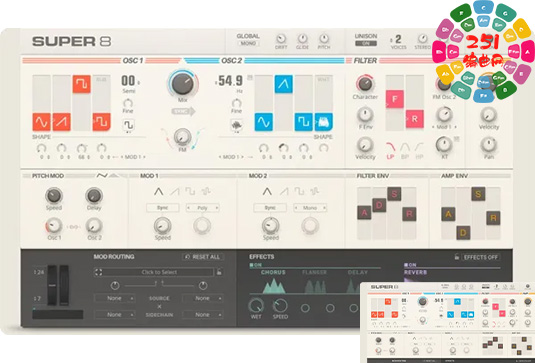Screen dimensions: 535x363
Task: Toggle Sync in MOD 1
Action: 162,207
